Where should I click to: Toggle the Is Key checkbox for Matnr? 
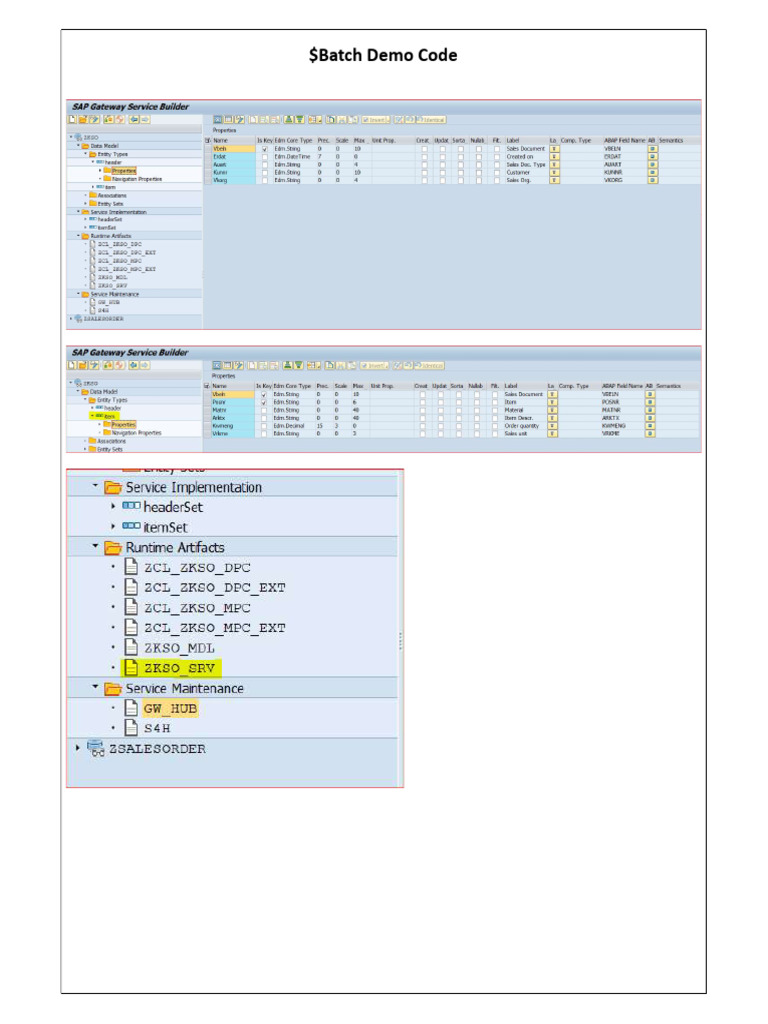263,410
